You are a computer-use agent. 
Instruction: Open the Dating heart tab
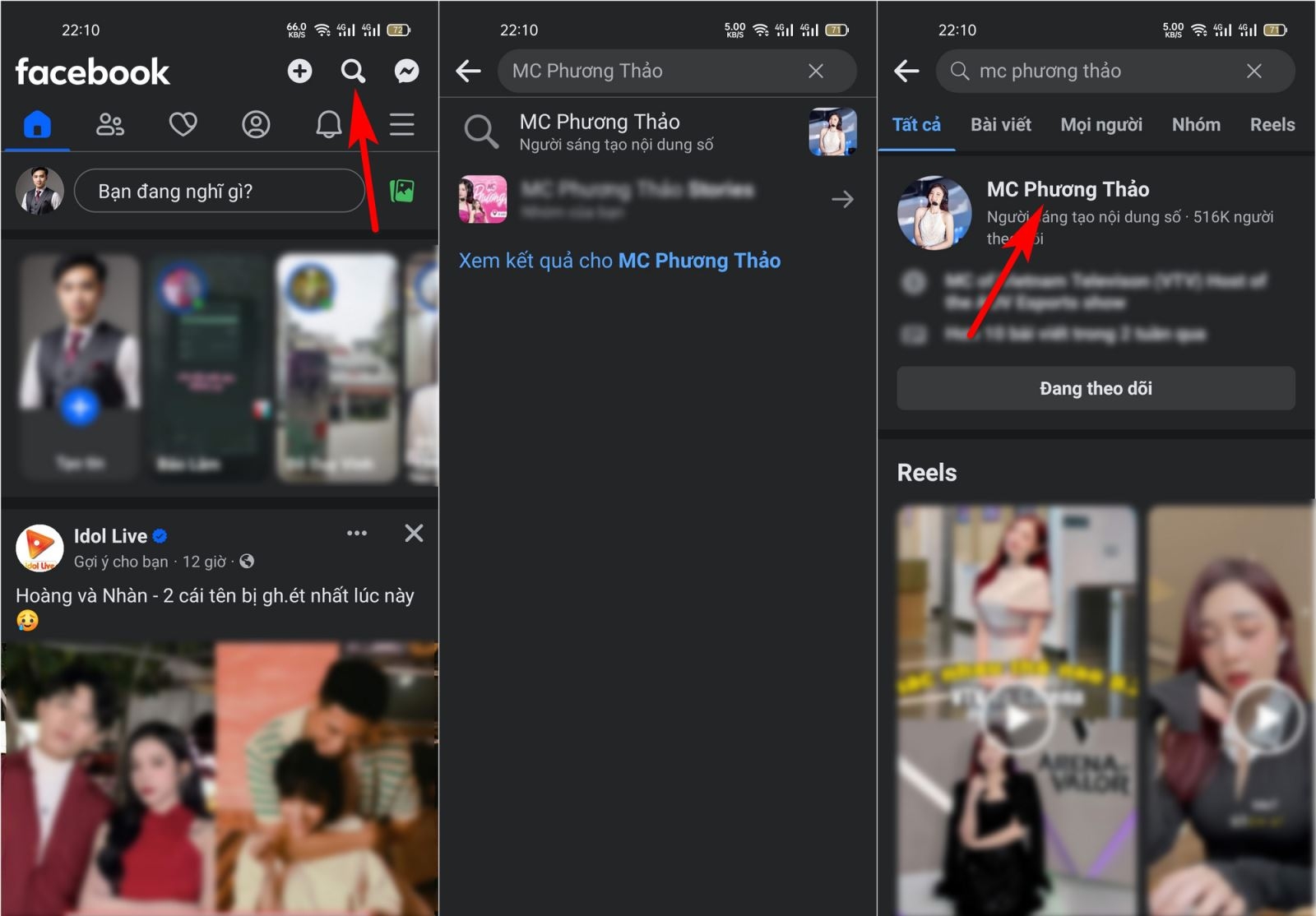click(x=183, y=125)
